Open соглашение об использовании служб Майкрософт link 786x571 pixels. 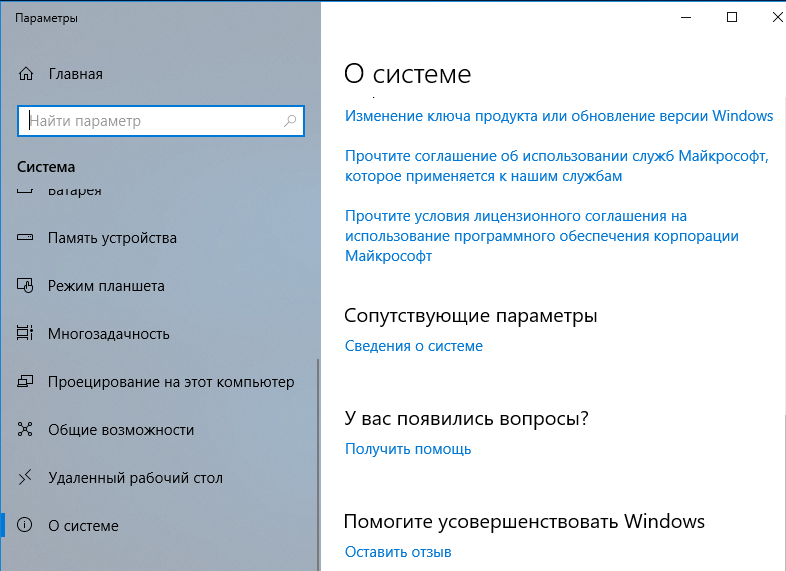[x=556, y=166]
